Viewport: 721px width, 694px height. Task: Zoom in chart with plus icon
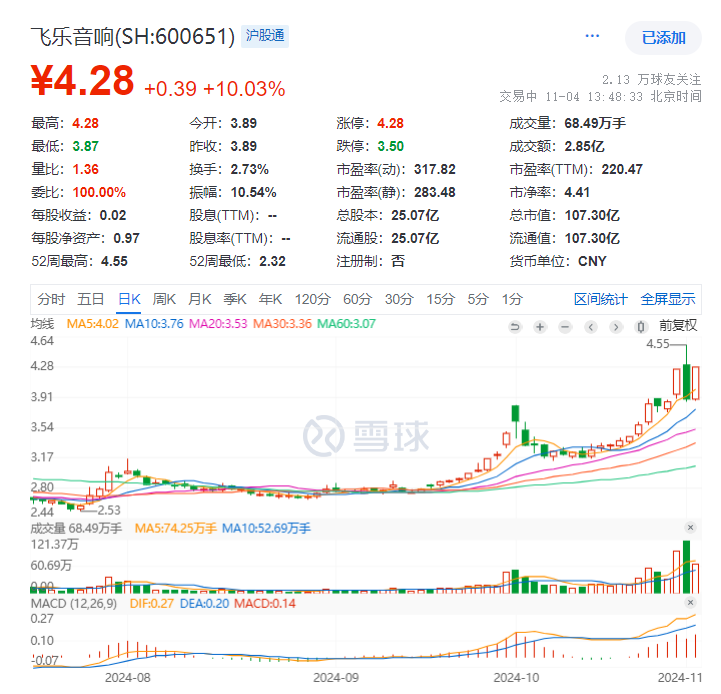click(540, 327)
